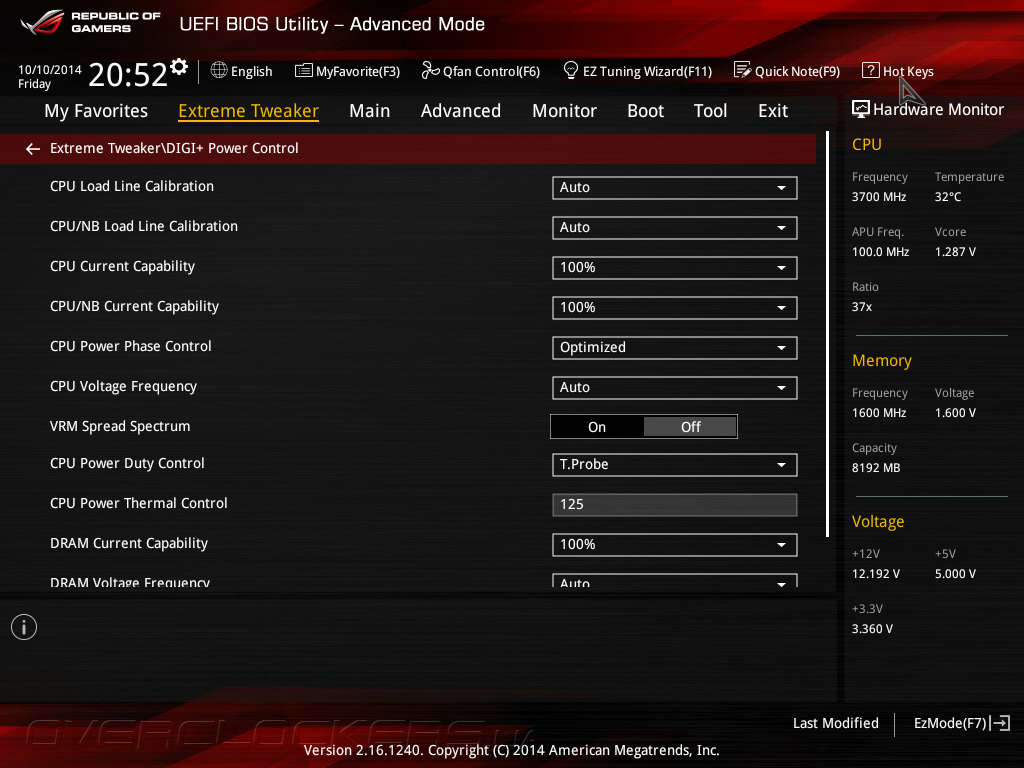Switch to EzMode(F7)
The image size is (1024, 768).
pyautogui.click(x=962, y=723)
